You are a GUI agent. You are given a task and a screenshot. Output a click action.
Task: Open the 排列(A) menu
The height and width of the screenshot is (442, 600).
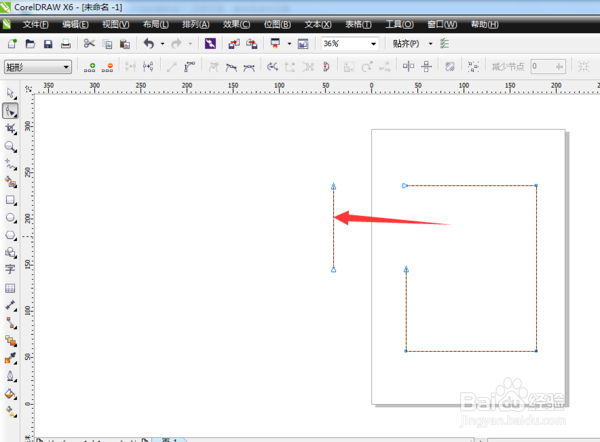(x=196, y=25)
